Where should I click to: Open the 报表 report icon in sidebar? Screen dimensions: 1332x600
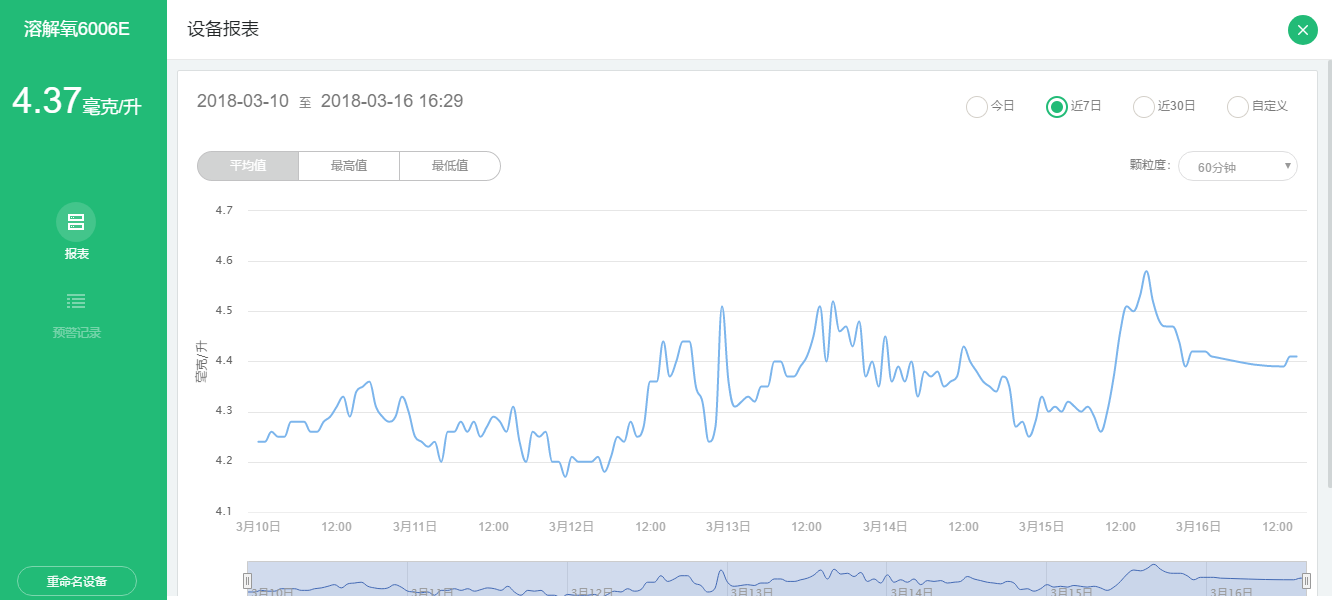point(76,222)
